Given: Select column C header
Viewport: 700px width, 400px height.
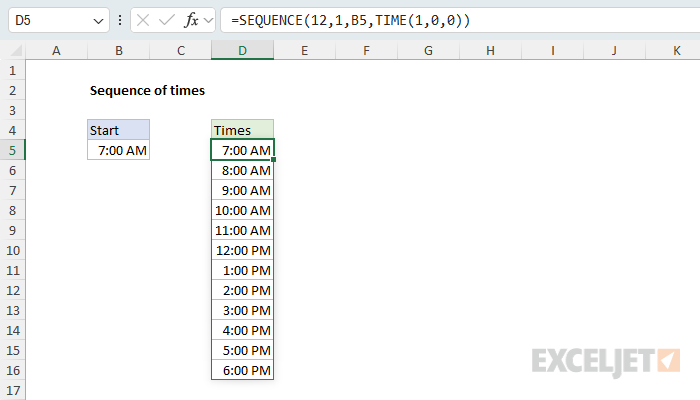Looking at the screenshot, I should [181, 50].
